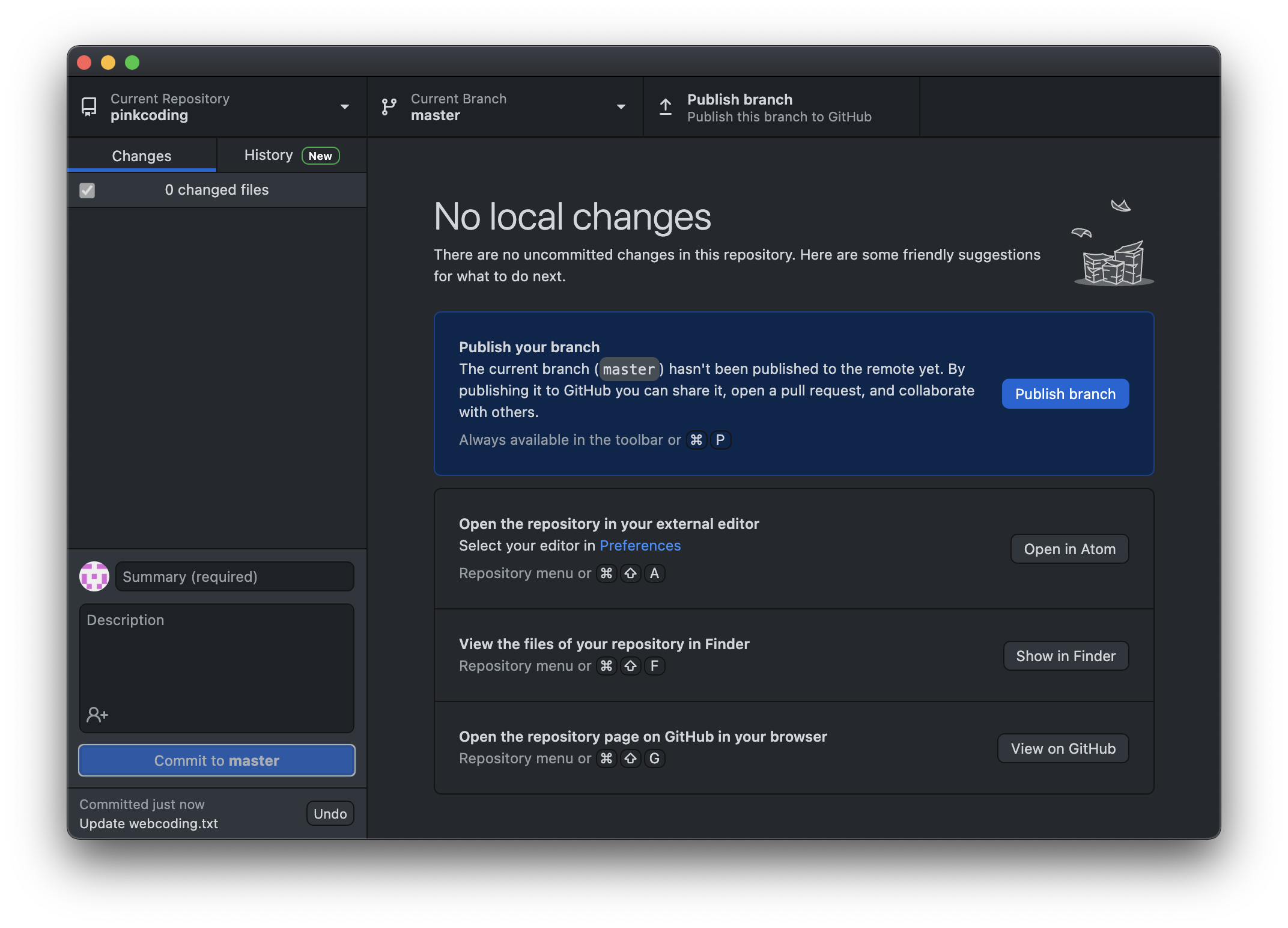Click the 'Publish your branch' heading text

click(529, 347)
